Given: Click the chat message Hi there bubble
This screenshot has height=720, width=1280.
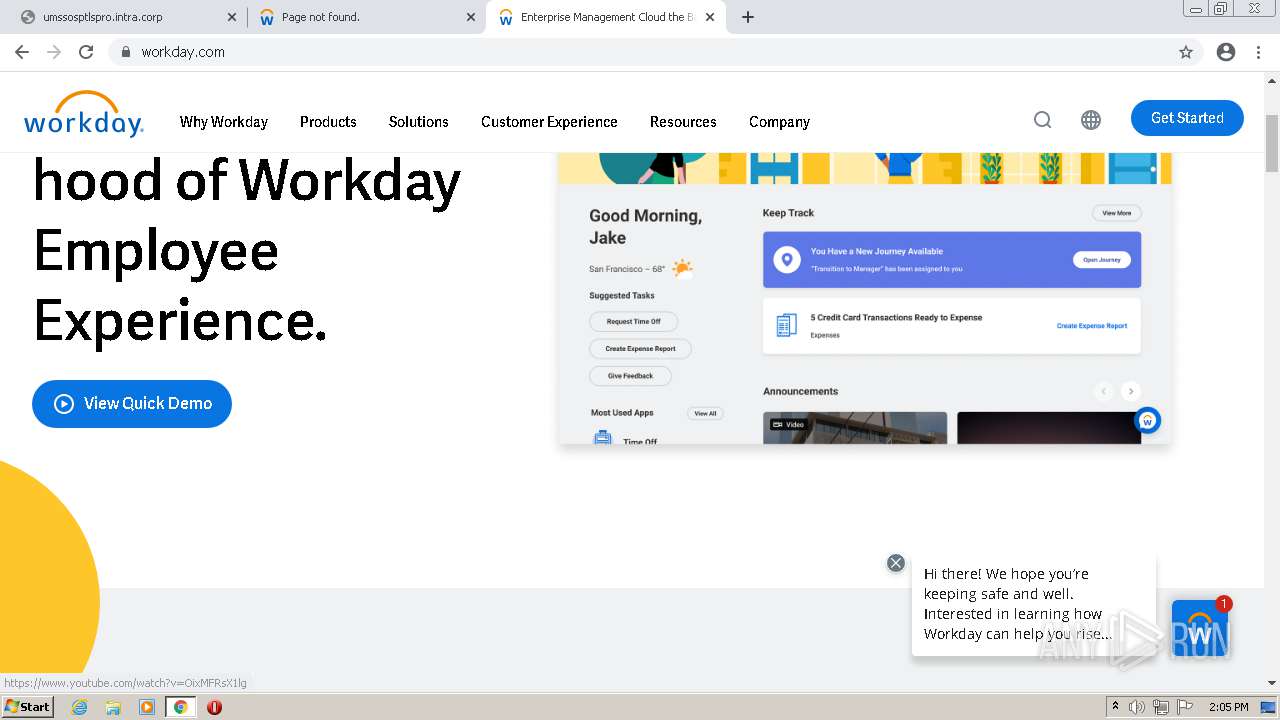Looking at the screenshot, I should 1034,604.
